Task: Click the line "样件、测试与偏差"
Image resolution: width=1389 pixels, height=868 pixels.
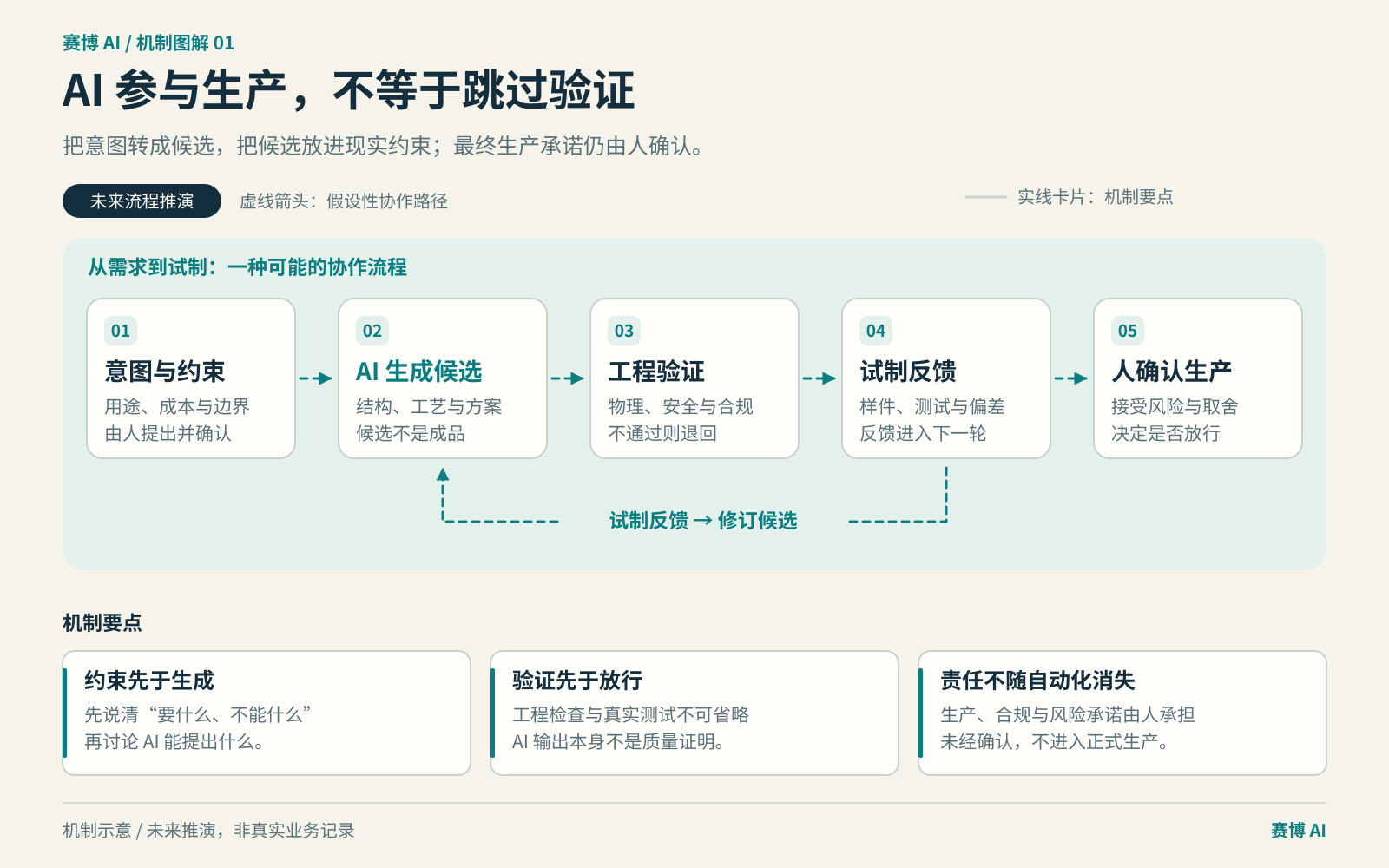Action: [932, 406]
